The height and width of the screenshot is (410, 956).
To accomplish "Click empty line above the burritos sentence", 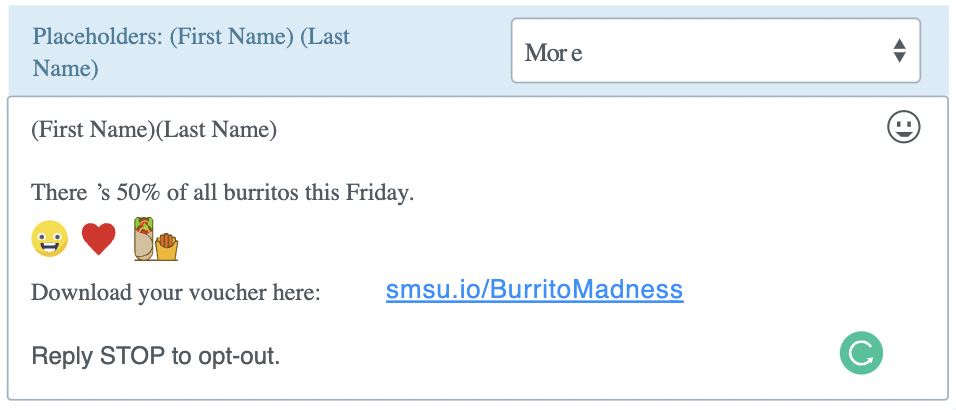I will point(477,161).
